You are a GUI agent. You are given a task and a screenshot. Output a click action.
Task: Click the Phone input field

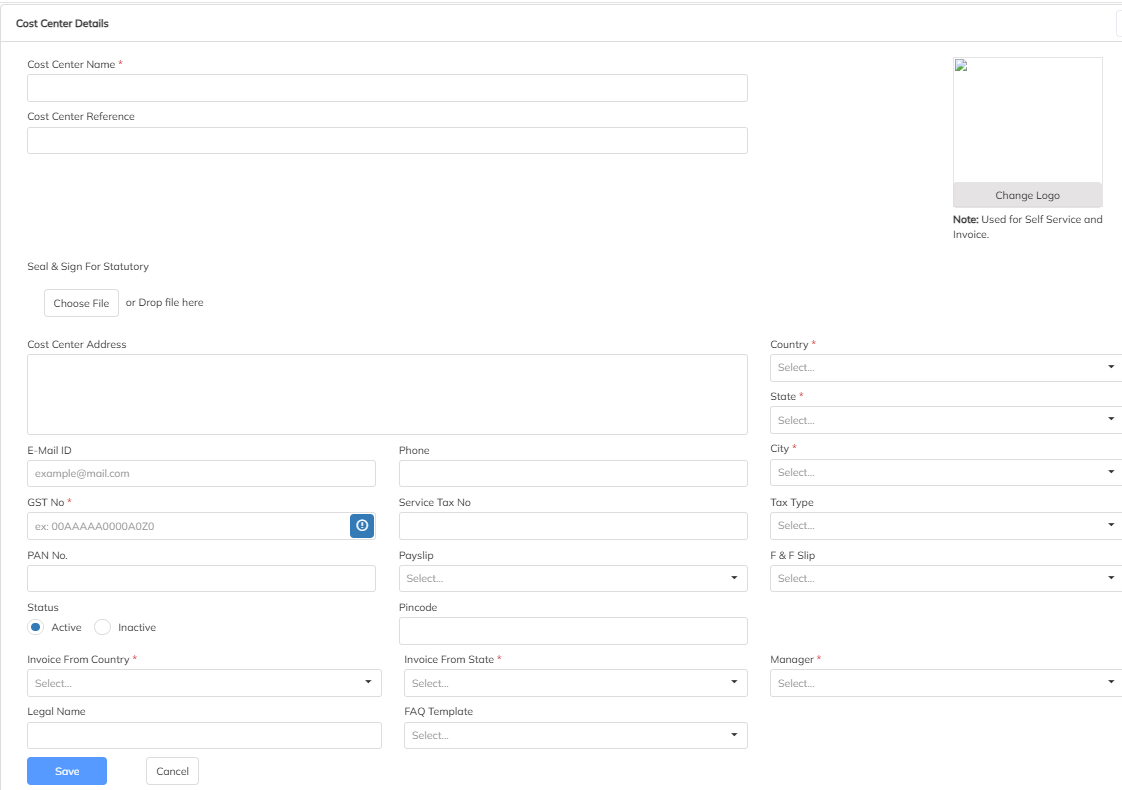click(573, 474)
